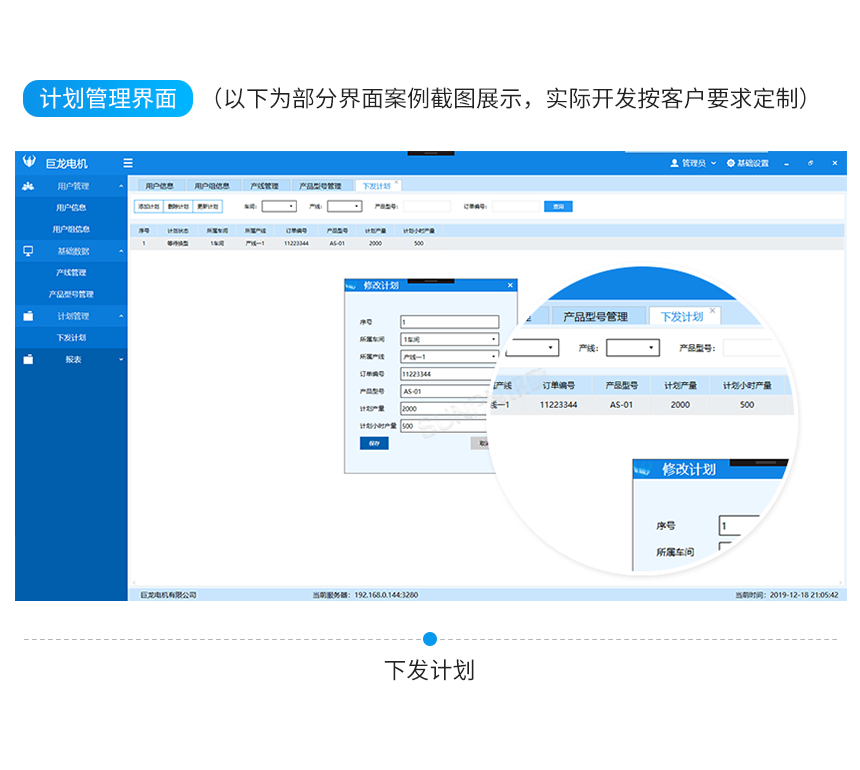The image size is (860, 770).
Task: Open the 车间 dropdown selector
Action: (278, 206)
